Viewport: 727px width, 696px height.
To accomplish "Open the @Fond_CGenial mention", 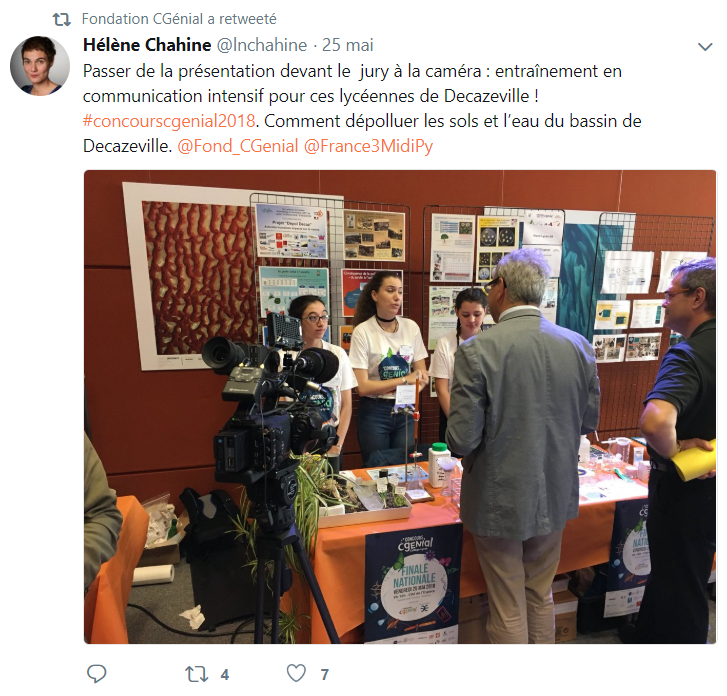I will pyautogui.click(x=238, y=146).
